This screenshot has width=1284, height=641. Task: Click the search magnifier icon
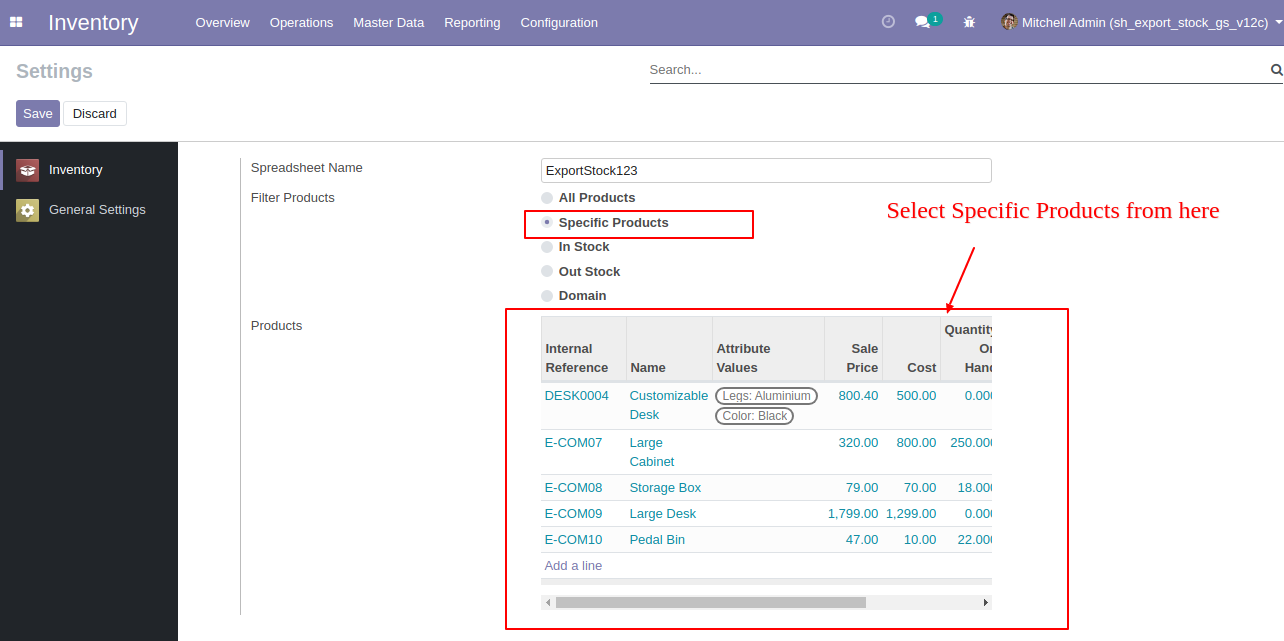tap(1276, 70)
